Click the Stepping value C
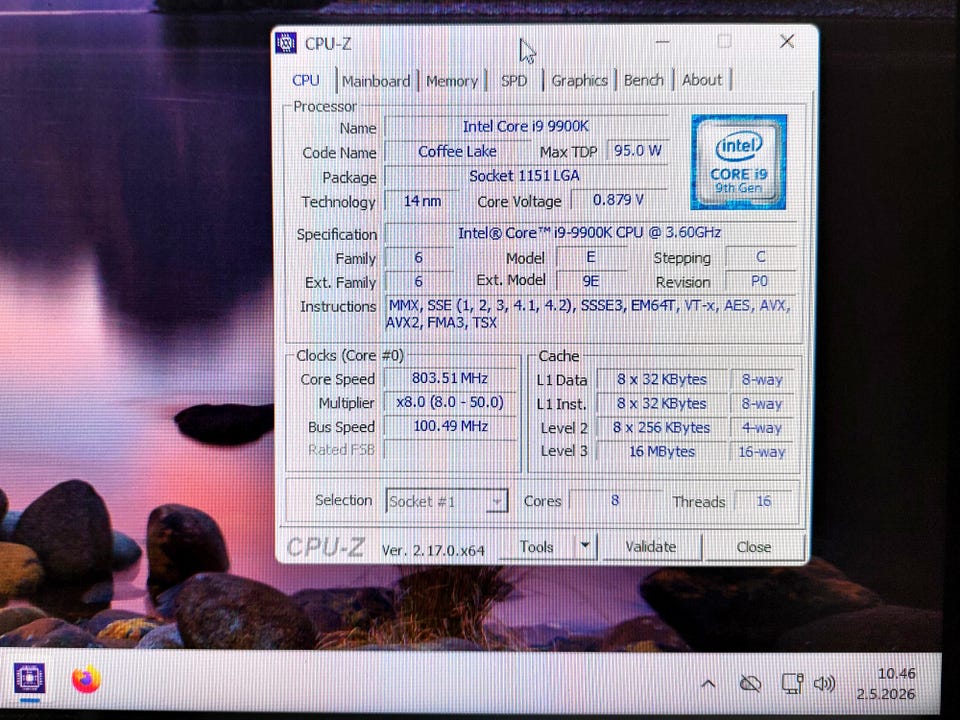Viewport: 960px width, 720px height. (x=760, y=257)
